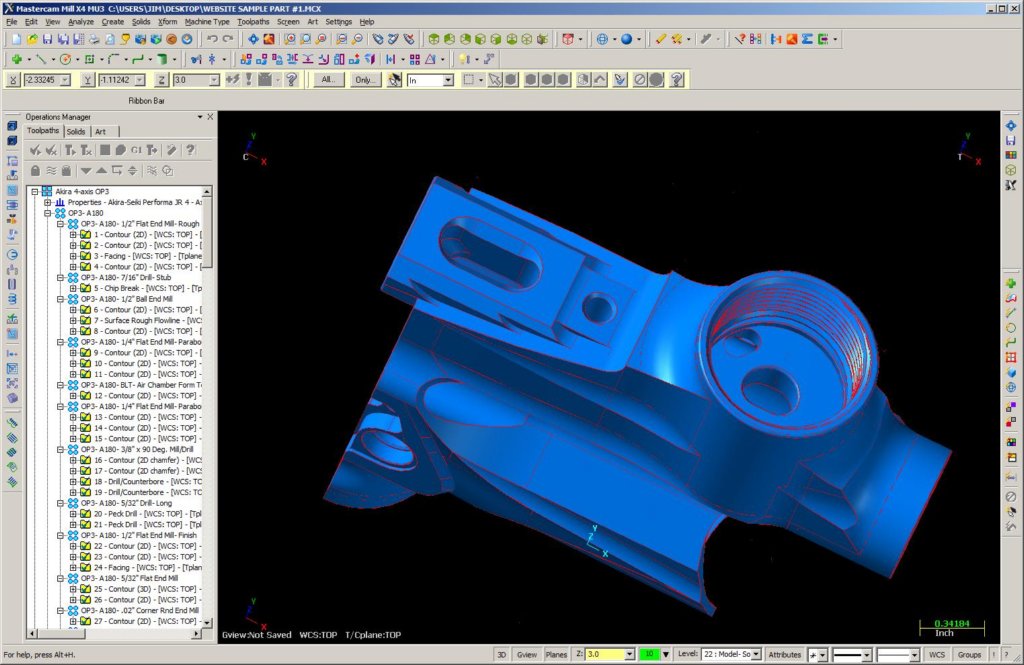Open a file with the yellow folder icon
The width and height of the screenshot is (1024, 665).
pos(32,39)
